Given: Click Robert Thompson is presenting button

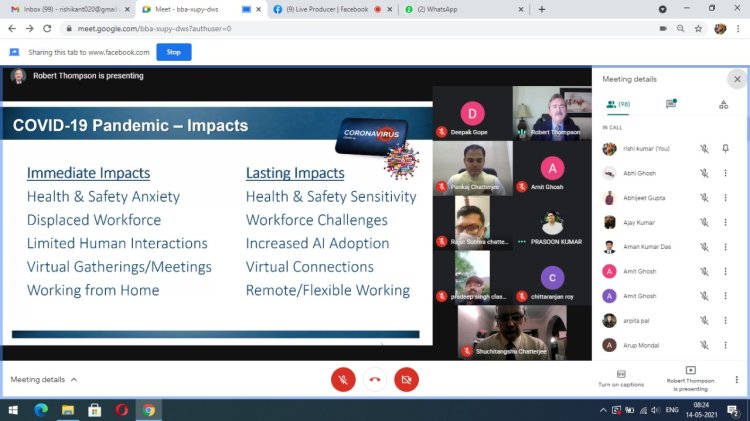Looking at the screenshot, I should pyautogui.click(x=690, y=379).
